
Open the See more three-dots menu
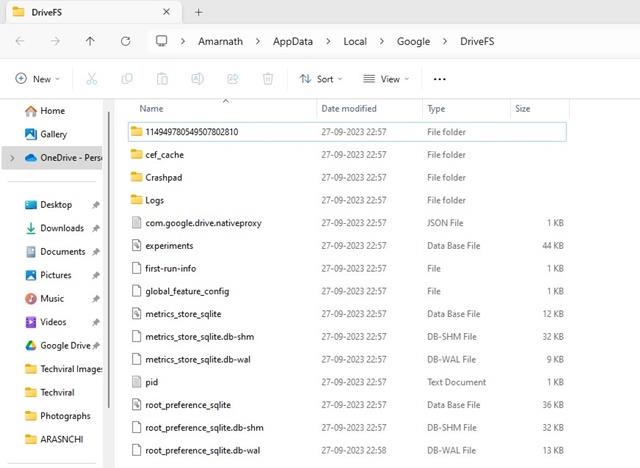click(440, 79)
